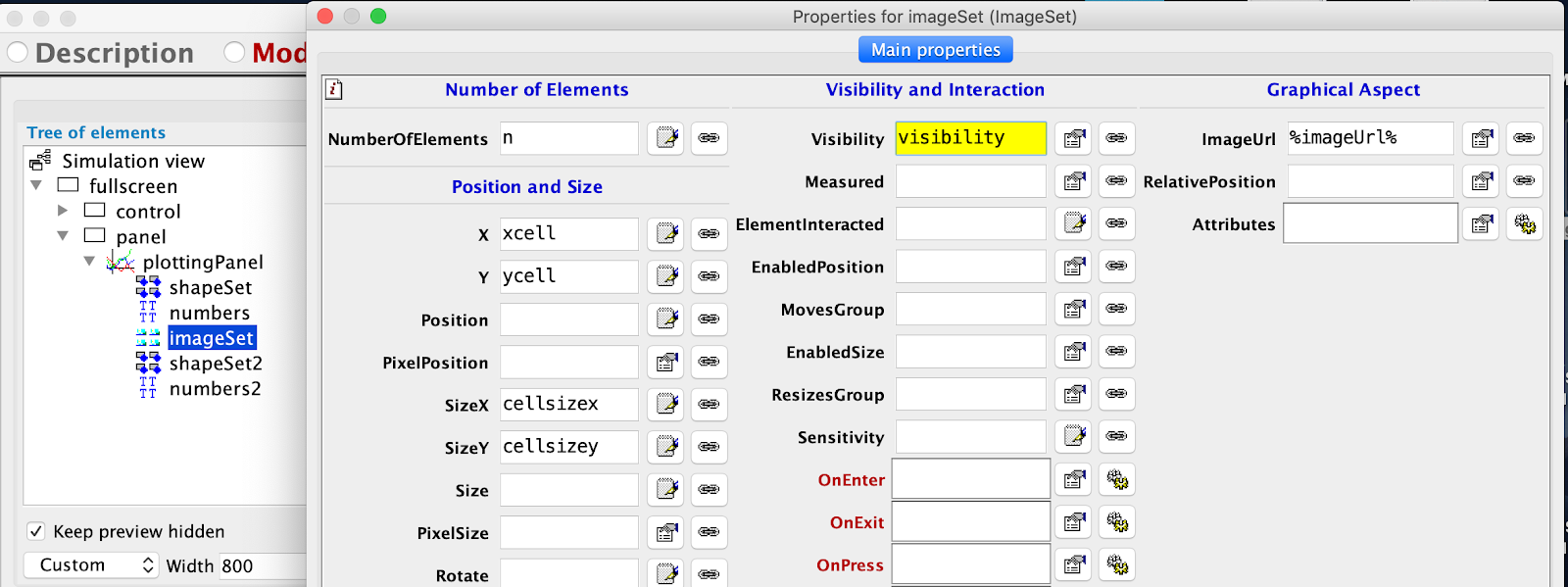Open the edit icon for the Y property
The width and height of the screenshot is (1568, 587).
pos(666,276)
